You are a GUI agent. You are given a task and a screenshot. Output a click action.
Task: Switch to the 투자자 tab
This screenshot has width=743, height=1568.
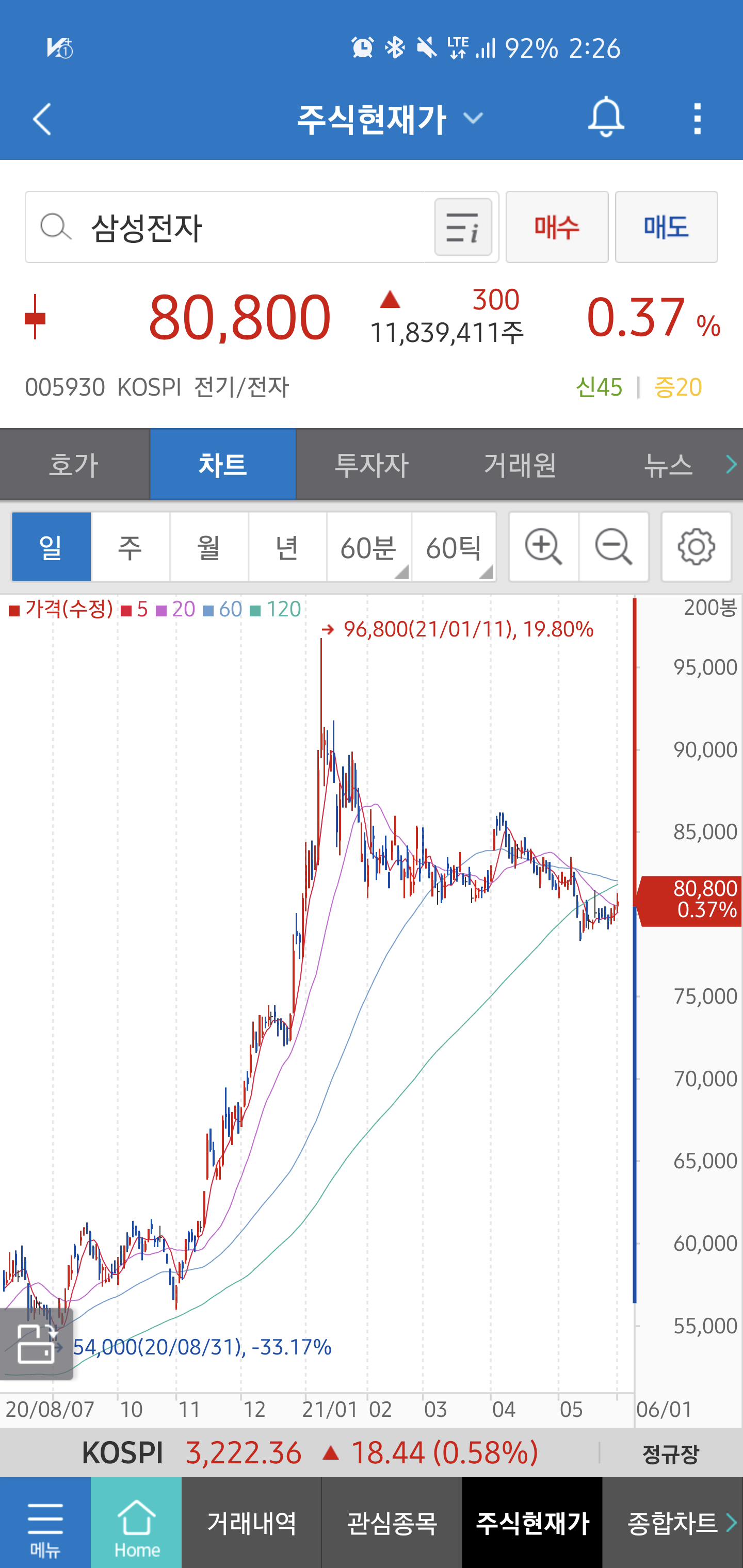[370, 464]
